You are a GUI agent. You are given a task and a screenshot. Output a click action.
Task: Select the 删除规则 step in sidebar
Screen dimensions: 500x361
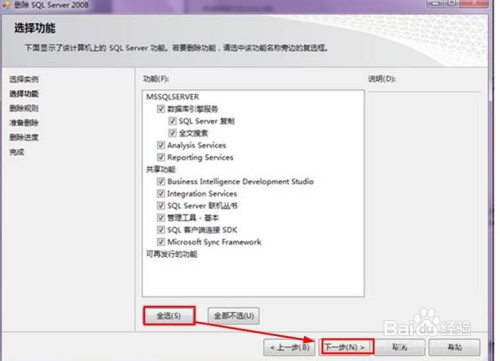point(24,108)
